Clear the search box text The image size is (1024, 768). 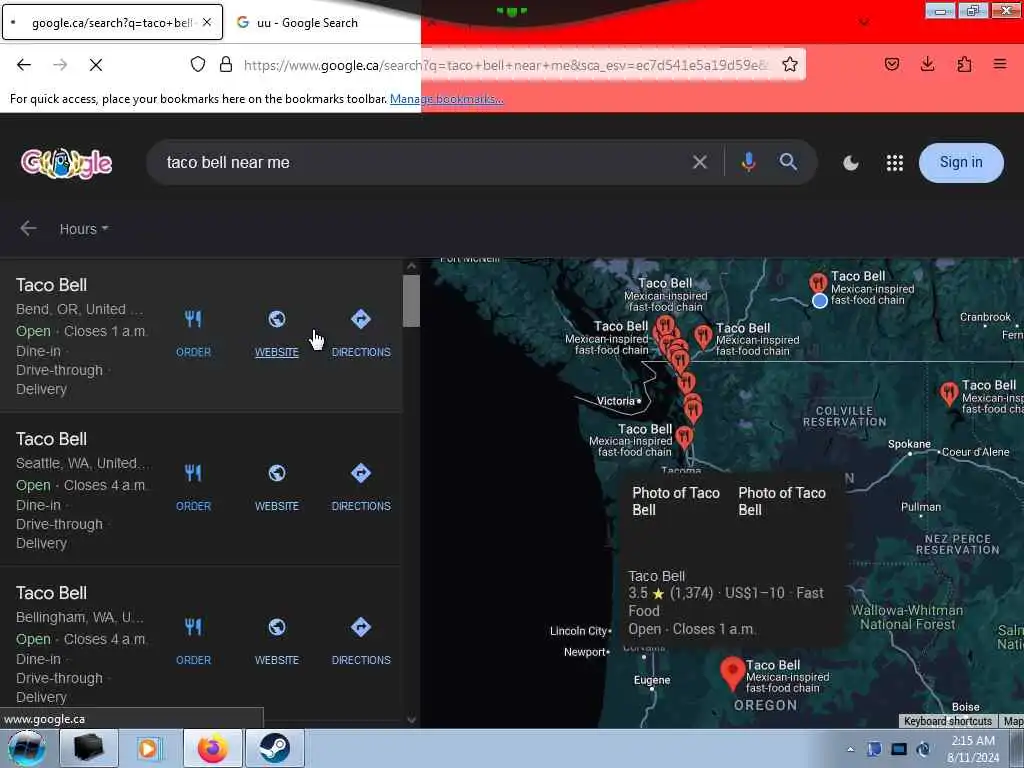point(699,162)
